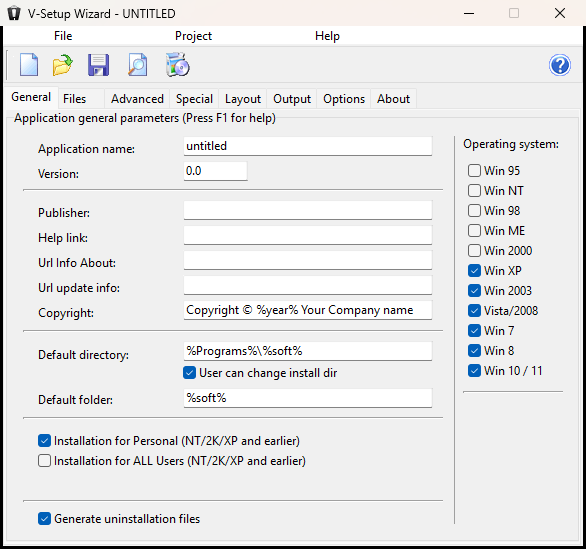
Task: Switch to the Advanced tab
Action: point(138,99)
